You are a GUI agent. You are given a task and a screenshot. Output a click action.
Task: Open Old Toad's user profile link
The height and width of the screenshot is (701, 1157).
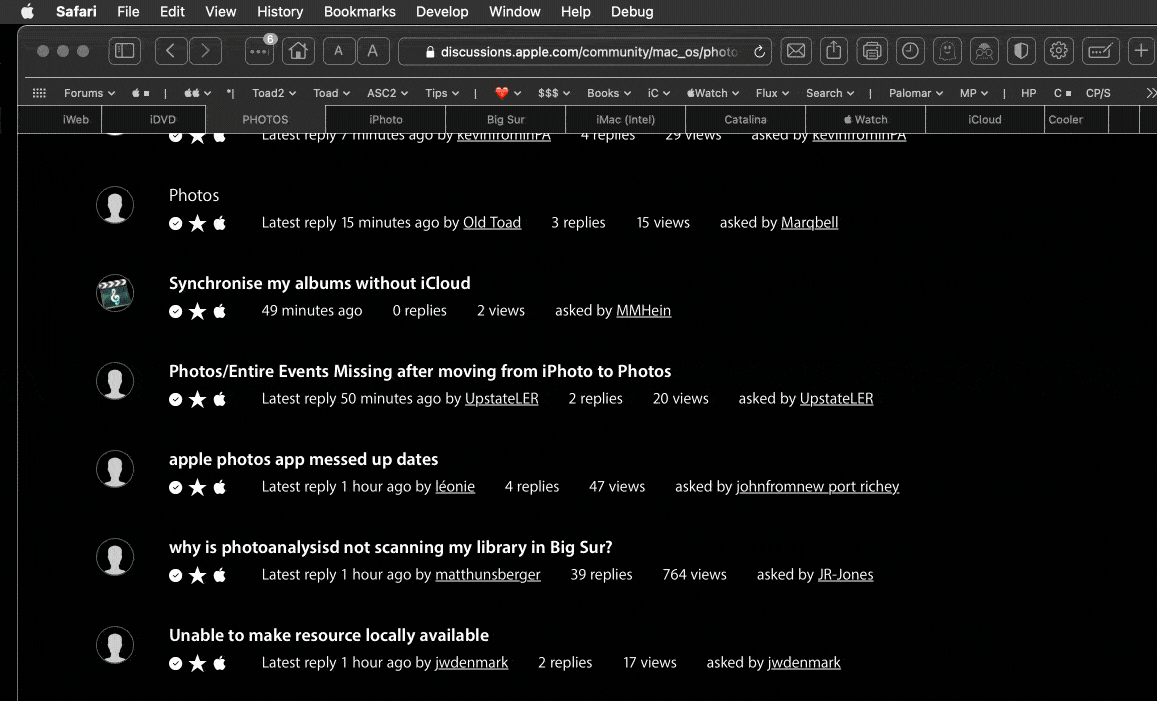tap(491, 223)
